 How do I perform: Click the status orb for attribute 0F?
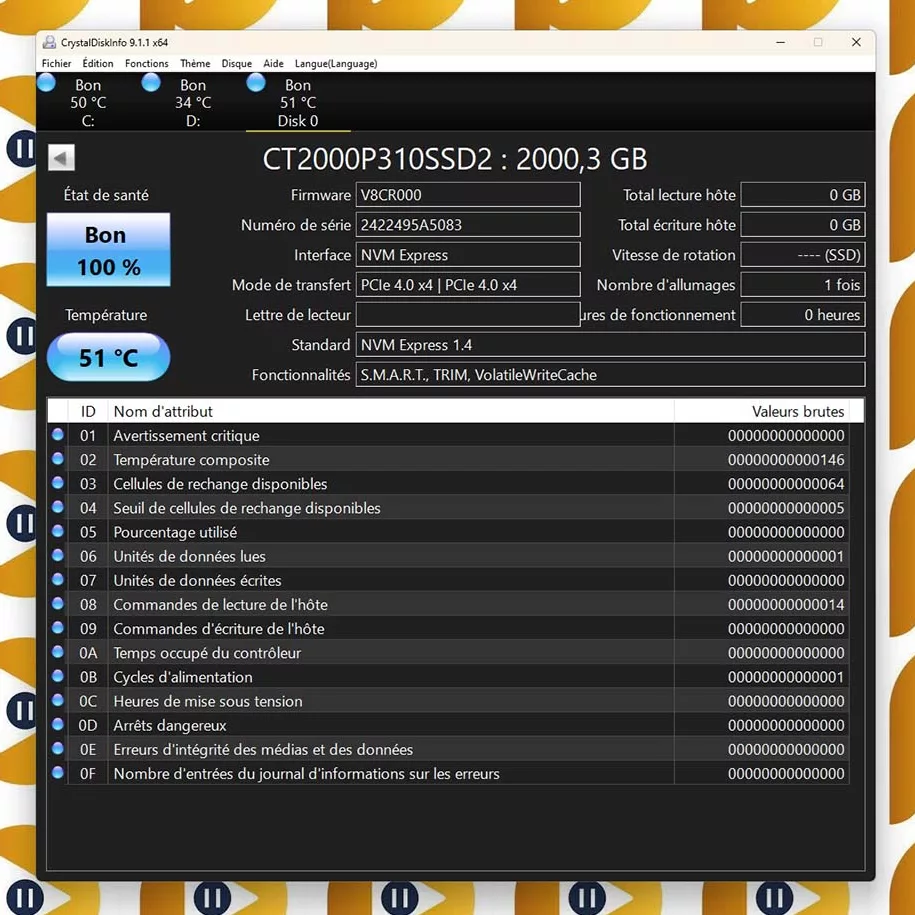pyautogui.click(x=58, y=772)
